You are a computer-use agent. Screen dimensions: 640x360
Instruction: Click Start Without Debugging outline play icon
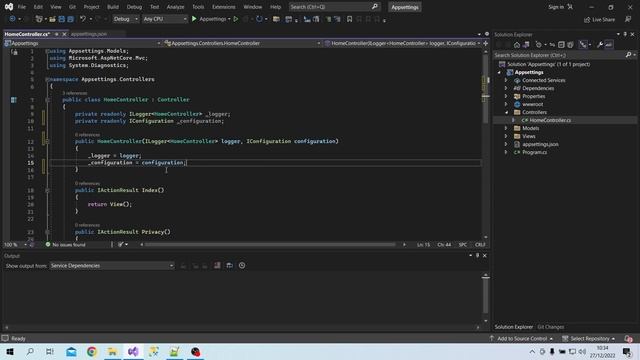[236, 19]
